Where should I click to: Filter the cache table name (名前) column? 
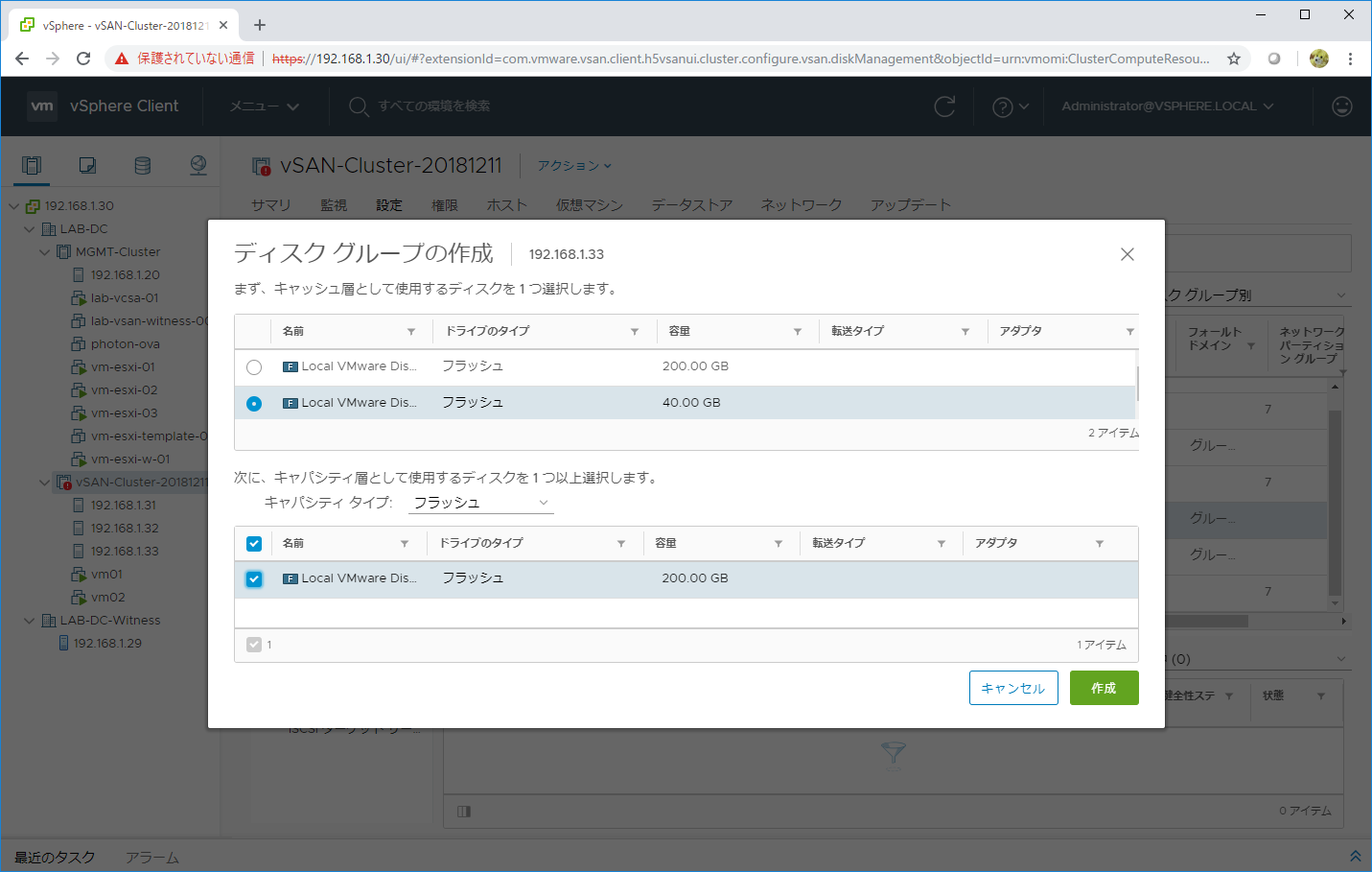click(411, 332)
